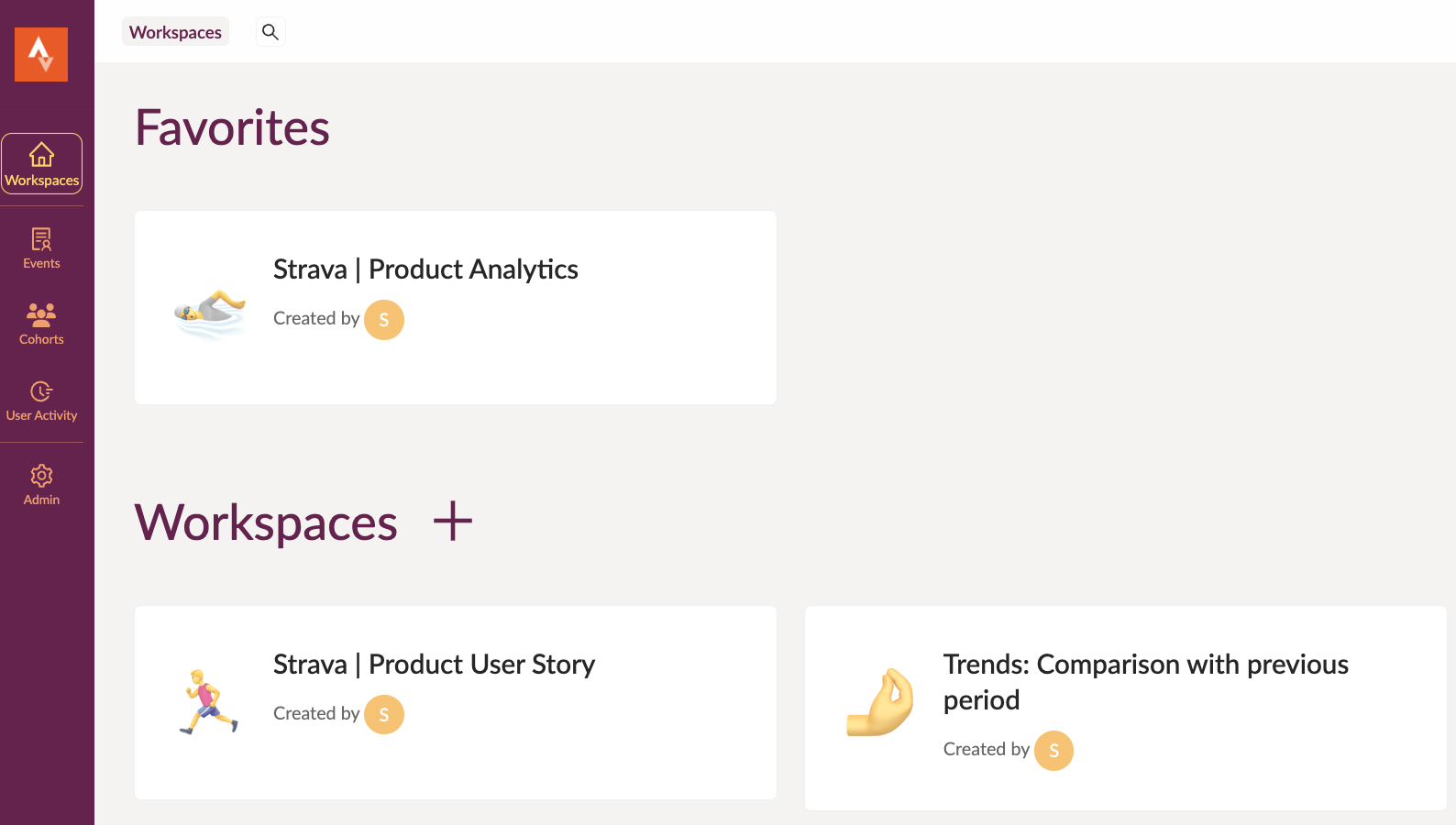Open the Workspaces home icon in sidebar
The width and height of the screenshot is (1456, 825).
click(41, 163)
